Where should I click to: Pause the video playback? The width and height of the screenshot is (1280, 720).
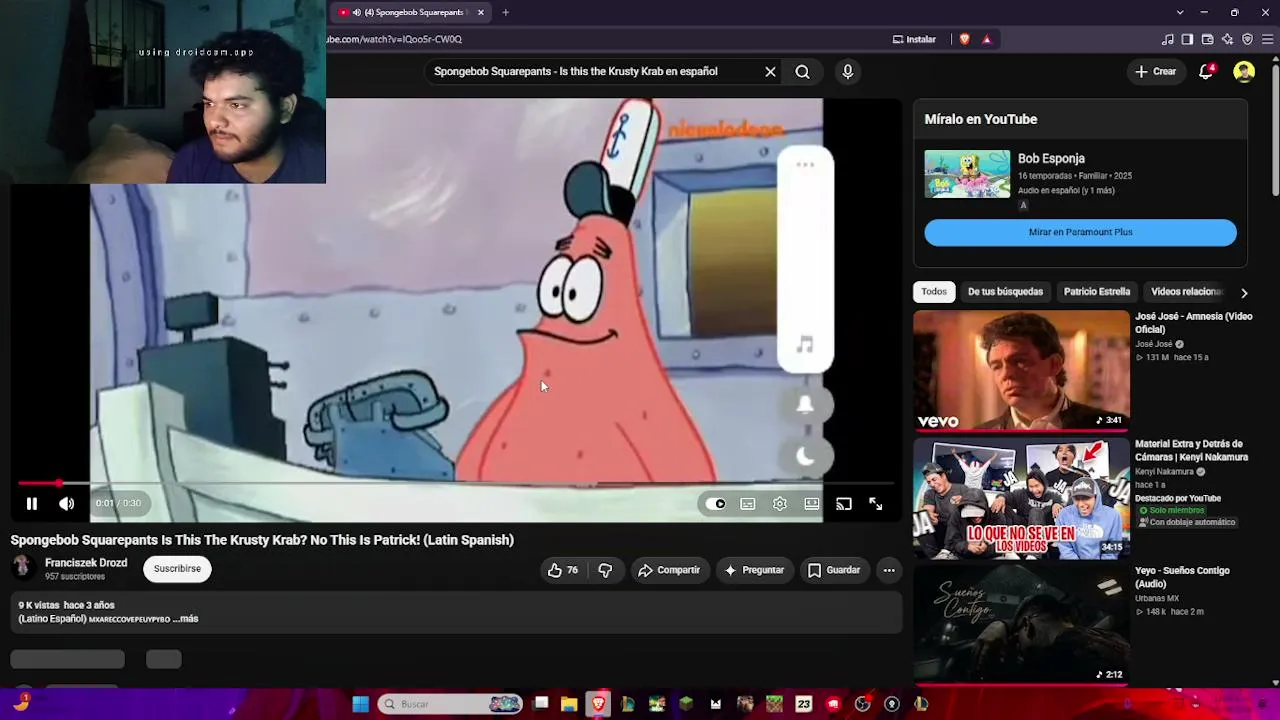point(32,504)
